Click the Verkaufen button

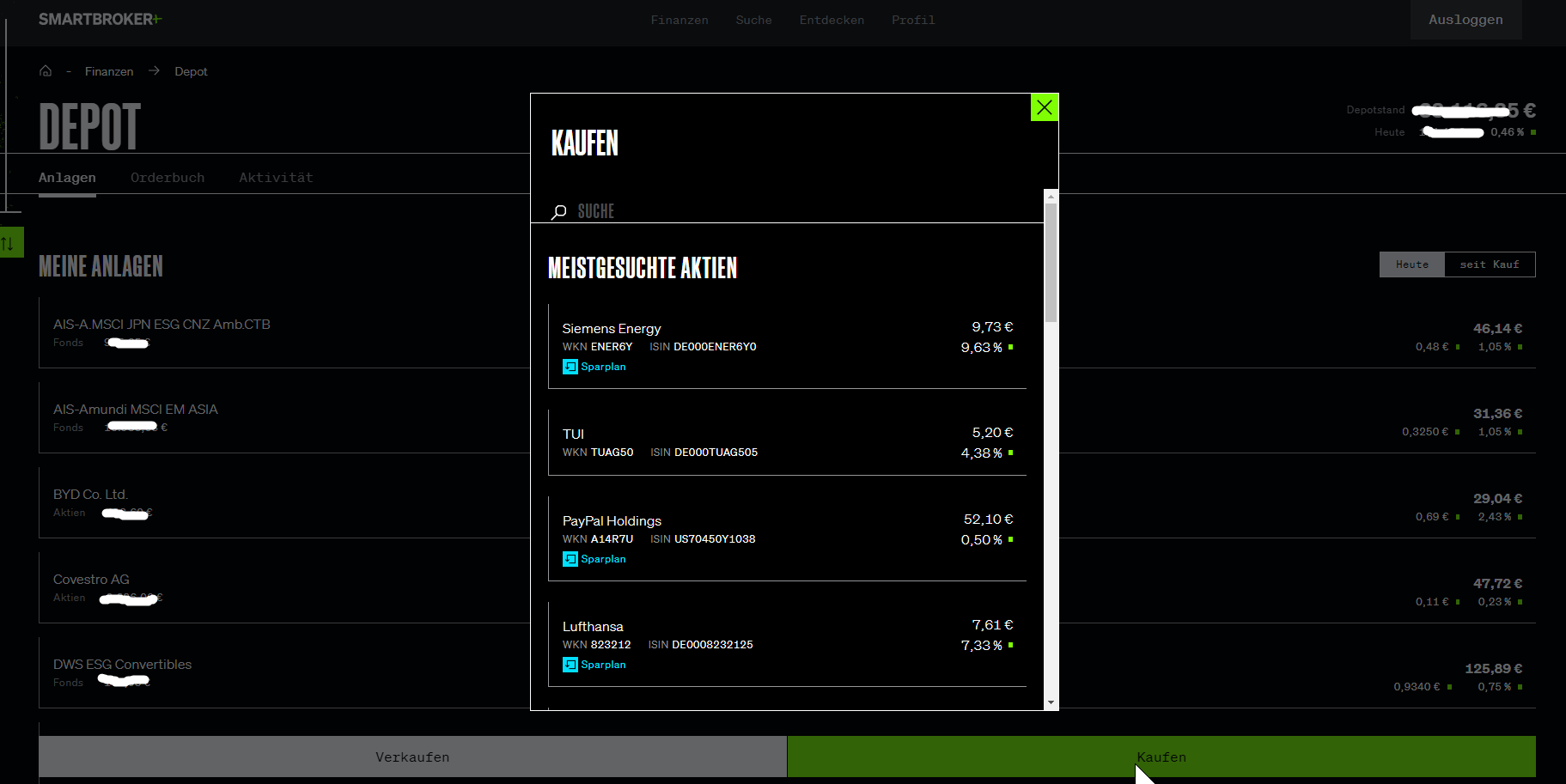412,757
